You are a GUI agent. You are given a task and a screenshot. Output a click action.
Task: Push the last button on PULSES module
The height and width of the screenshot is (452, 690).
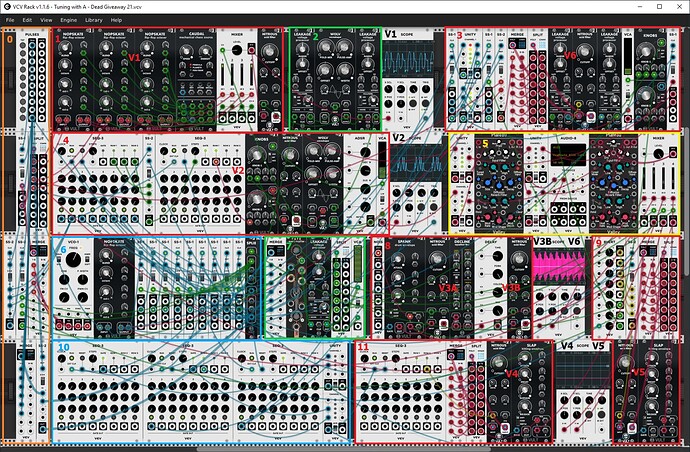coord(23,118)
